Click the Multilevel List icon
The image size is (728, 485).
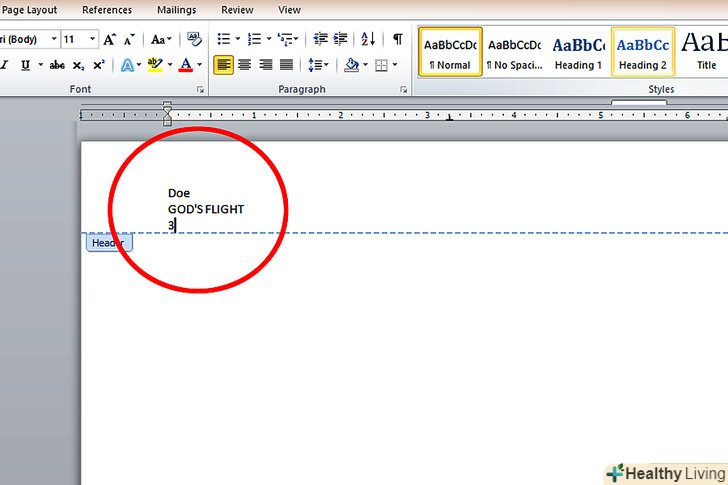point(285,39)
